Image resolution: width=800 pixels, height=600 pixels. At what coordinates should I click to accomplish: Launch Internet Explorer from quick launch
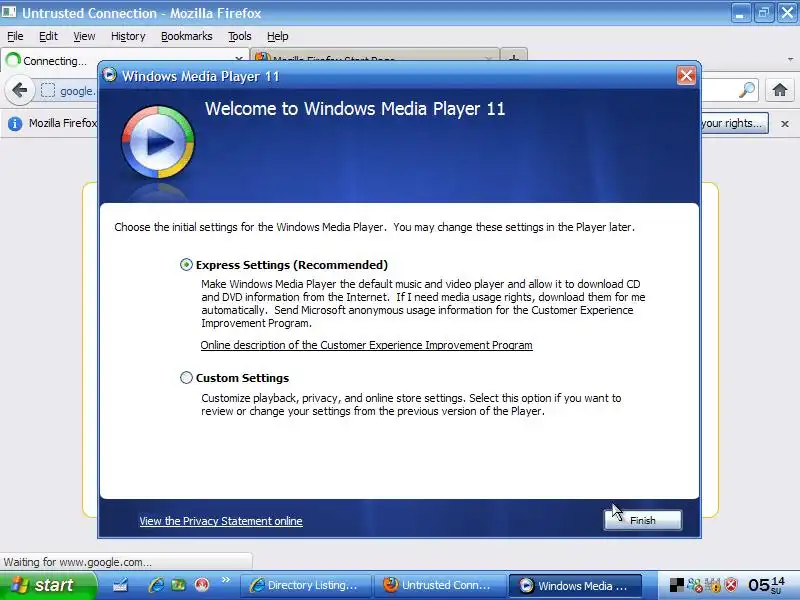coord(156,585)
